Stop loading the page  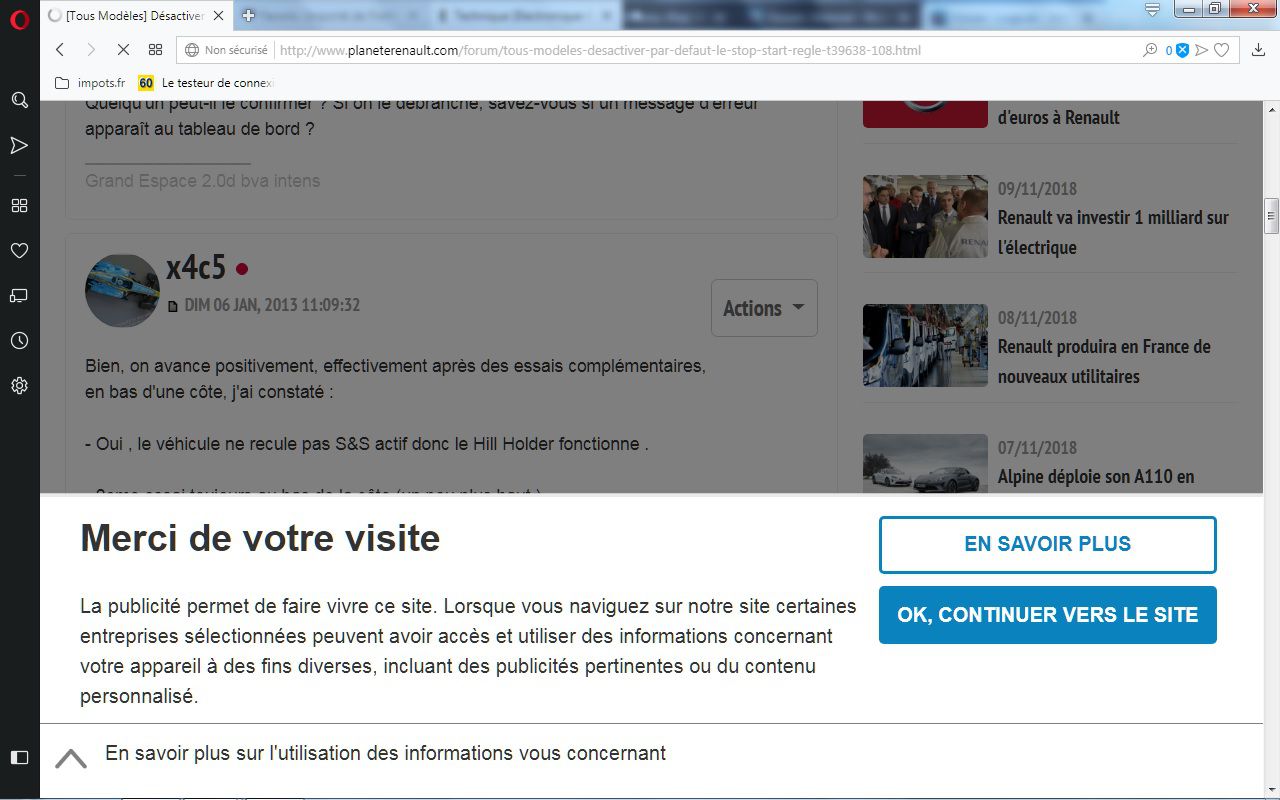(x=122, y=50)
